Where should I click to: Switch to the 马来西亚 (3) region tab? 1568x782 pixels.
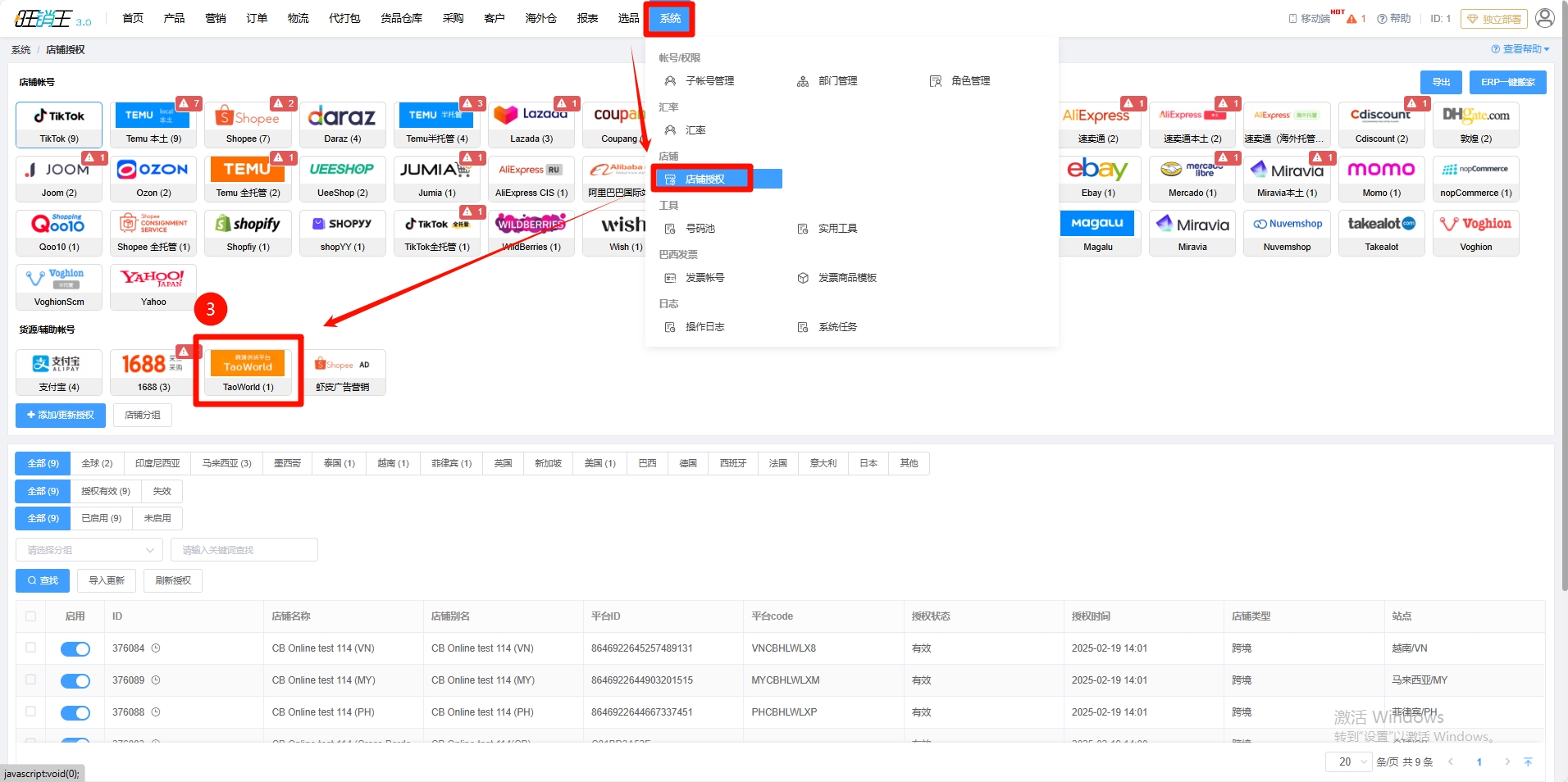226,463
